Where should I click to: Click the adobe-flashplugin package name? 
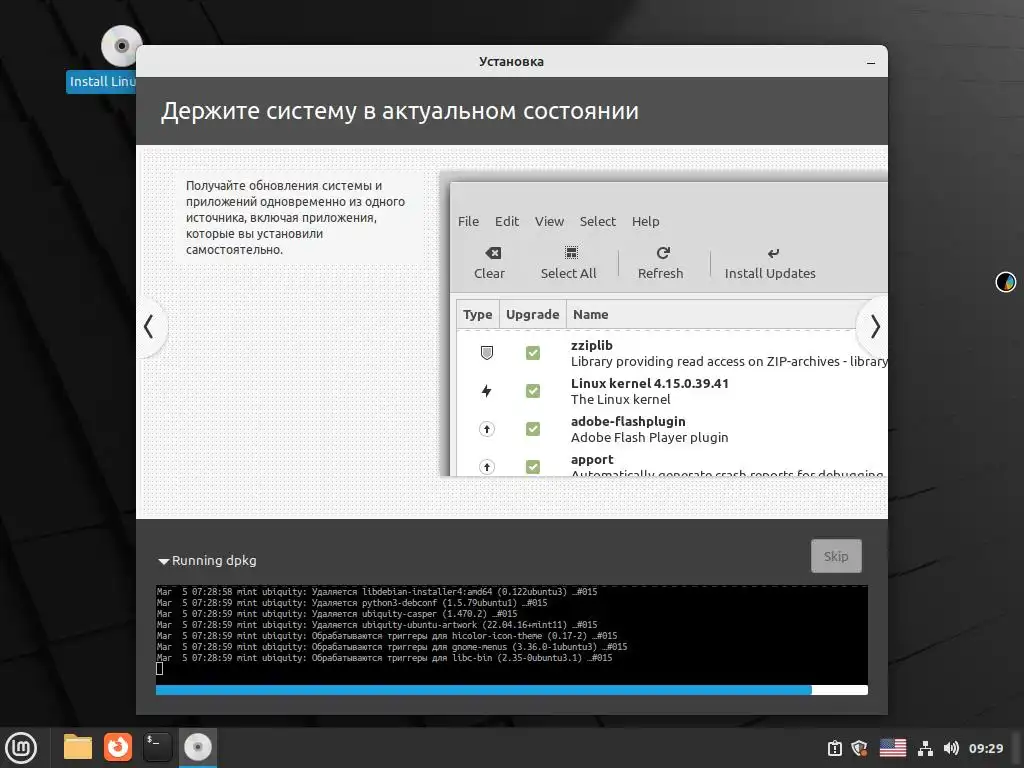click(628, 421)
